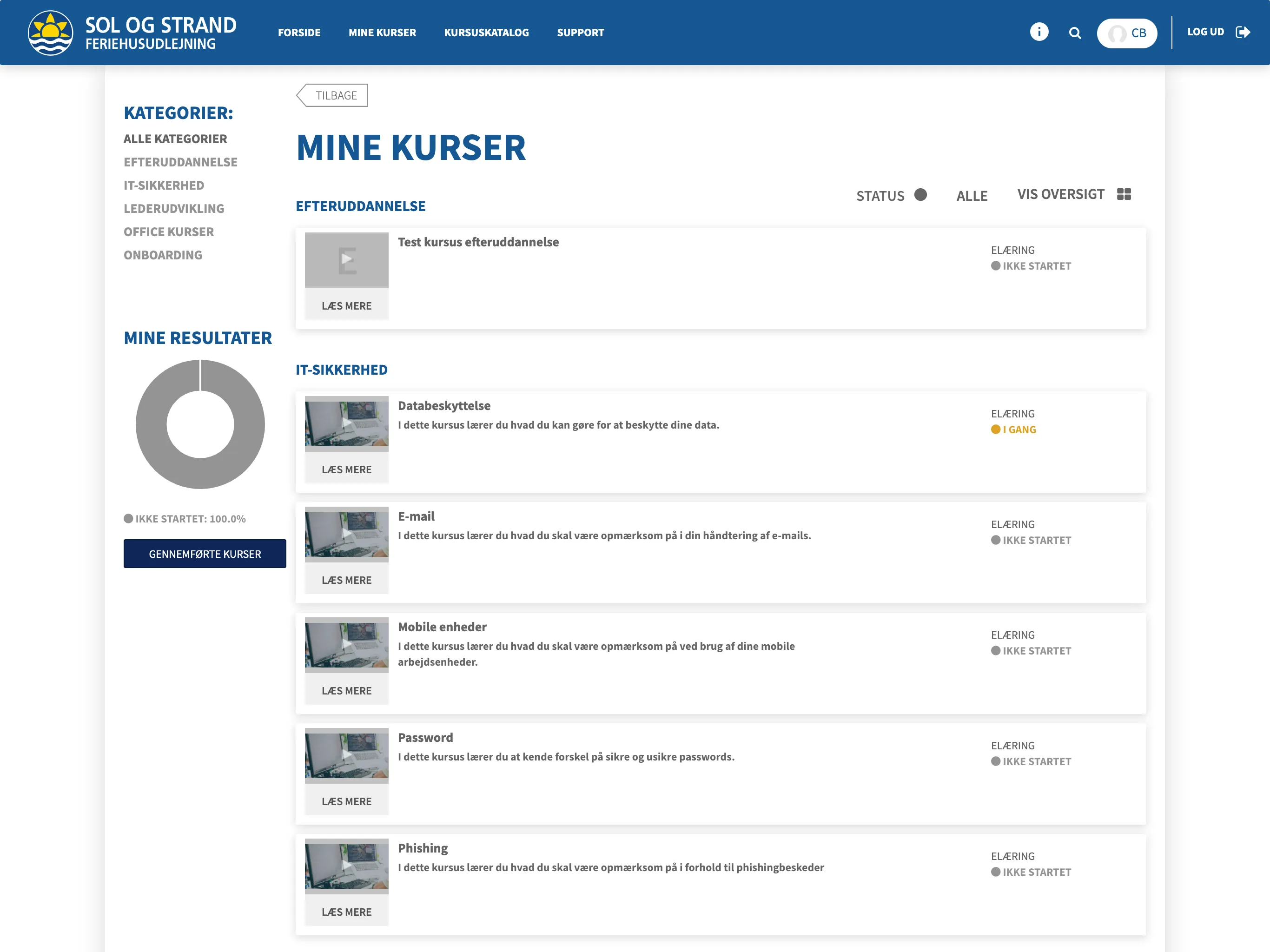Click the Gennemførte Kurser button
The image size is (1270, 952).
tap(205, 554)
